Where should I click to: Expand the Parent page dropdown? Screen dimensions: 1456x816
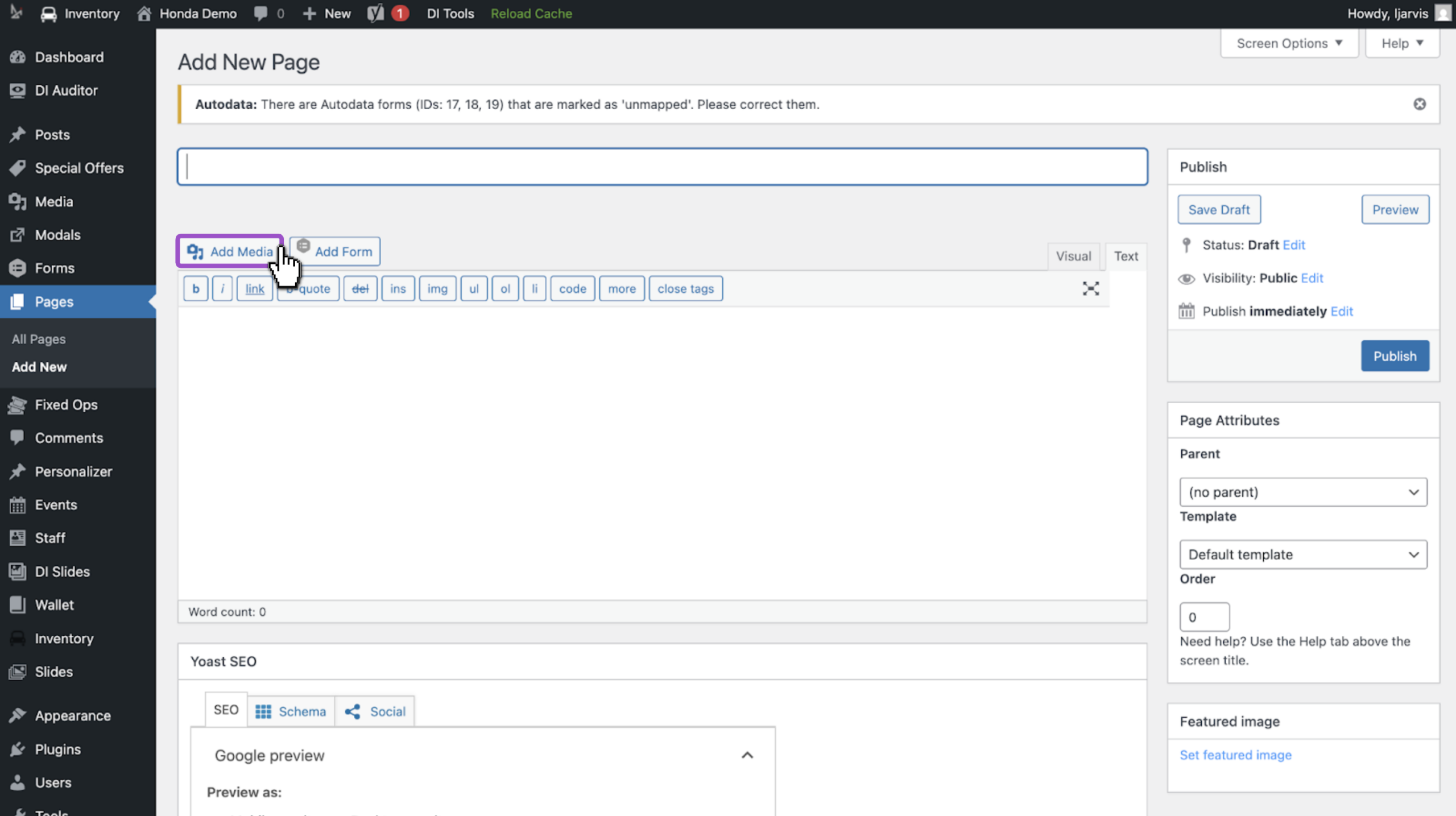point(1303,492)
